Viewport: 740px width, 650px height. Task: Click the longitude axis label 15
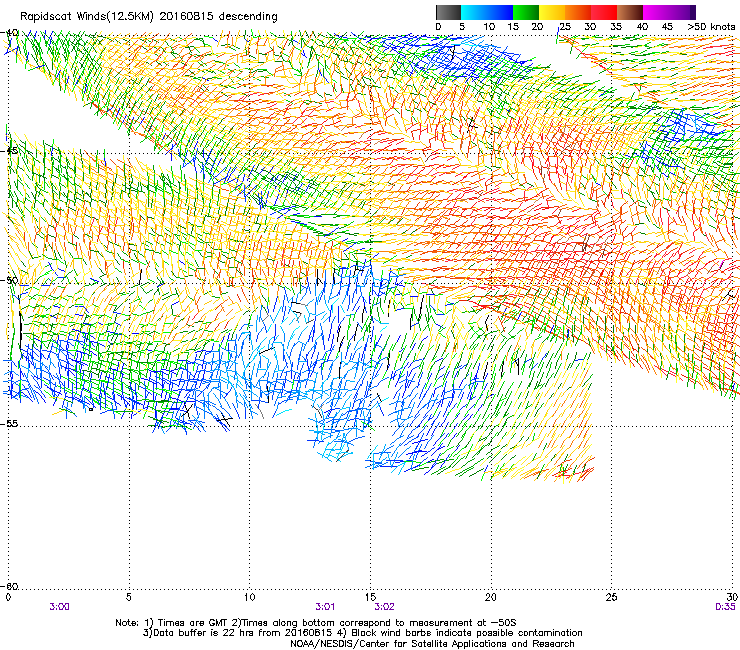(x=370, y=598)
